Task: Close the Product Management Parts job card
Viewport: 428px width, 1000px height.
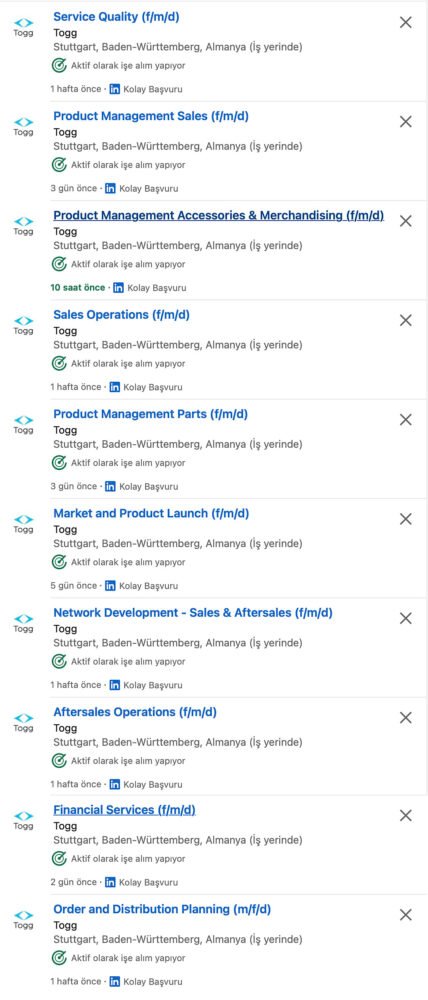Action: pos(405,420)
